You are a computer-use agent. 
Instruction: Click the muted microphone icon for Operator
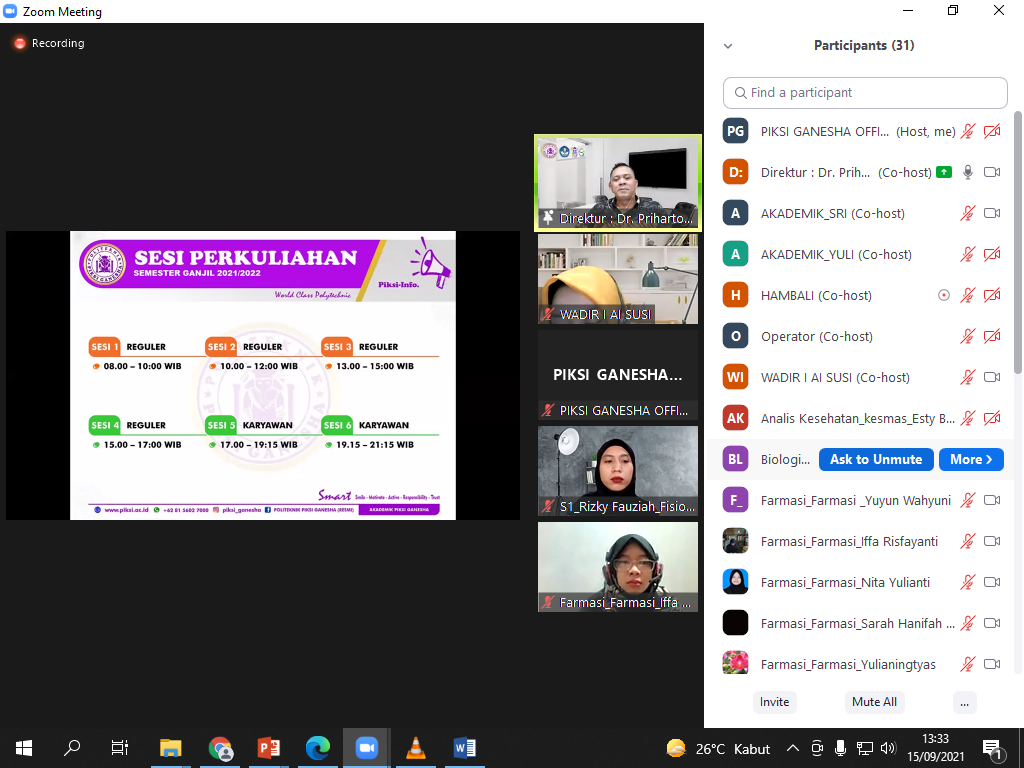968,336
